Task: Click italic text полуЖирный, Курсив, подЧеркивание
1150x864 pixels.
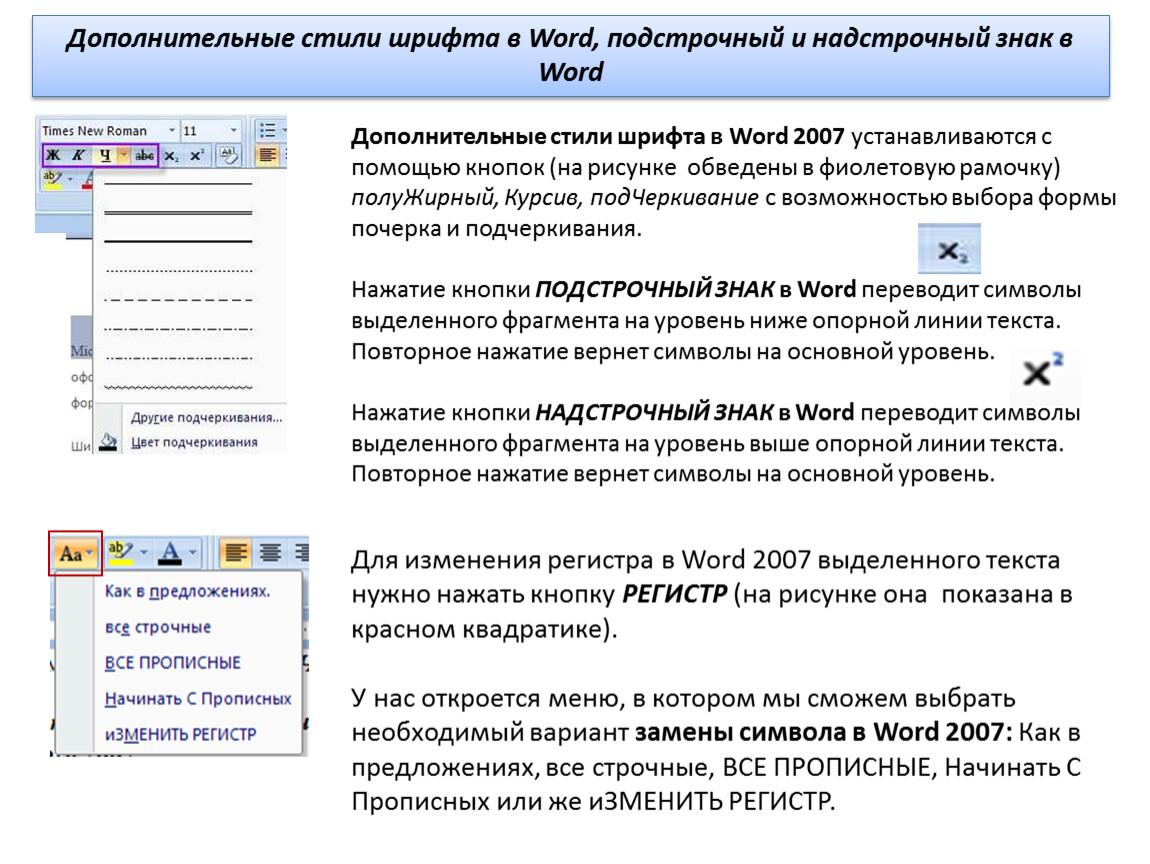Action: (x=554, y=198)
